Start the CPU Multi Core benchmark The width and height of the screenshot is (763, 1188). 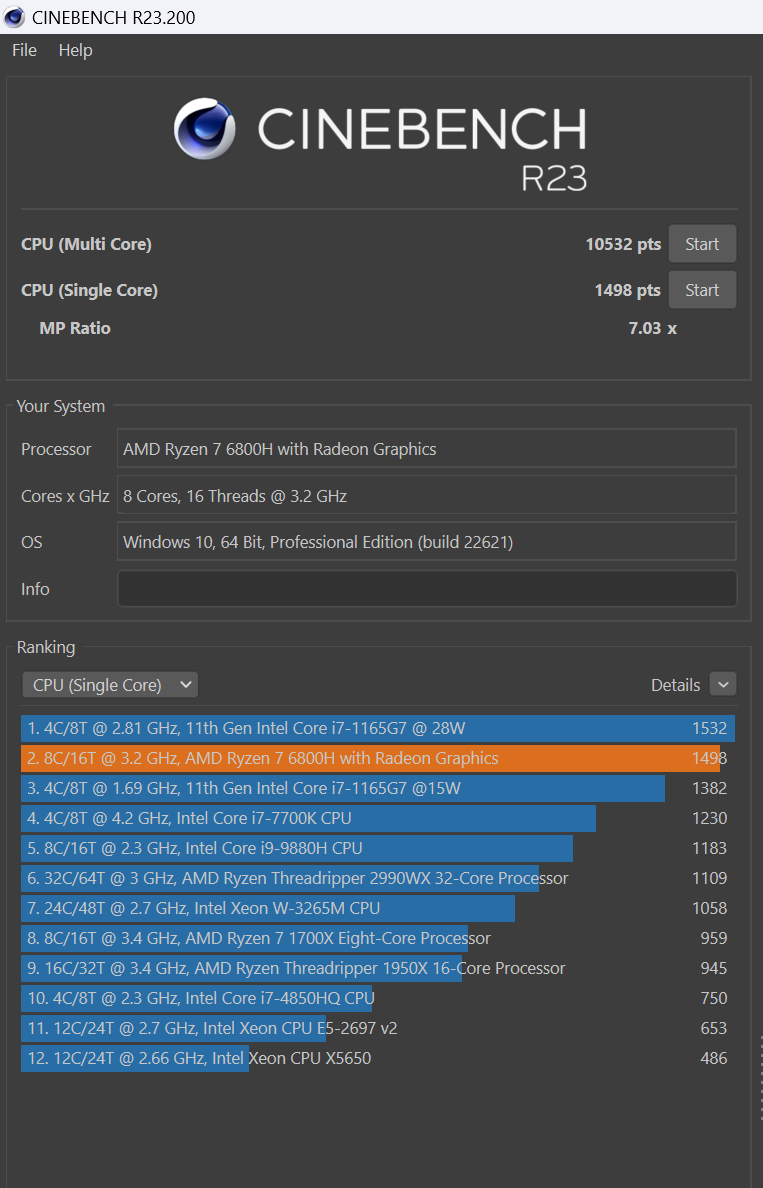click(702, 244)
